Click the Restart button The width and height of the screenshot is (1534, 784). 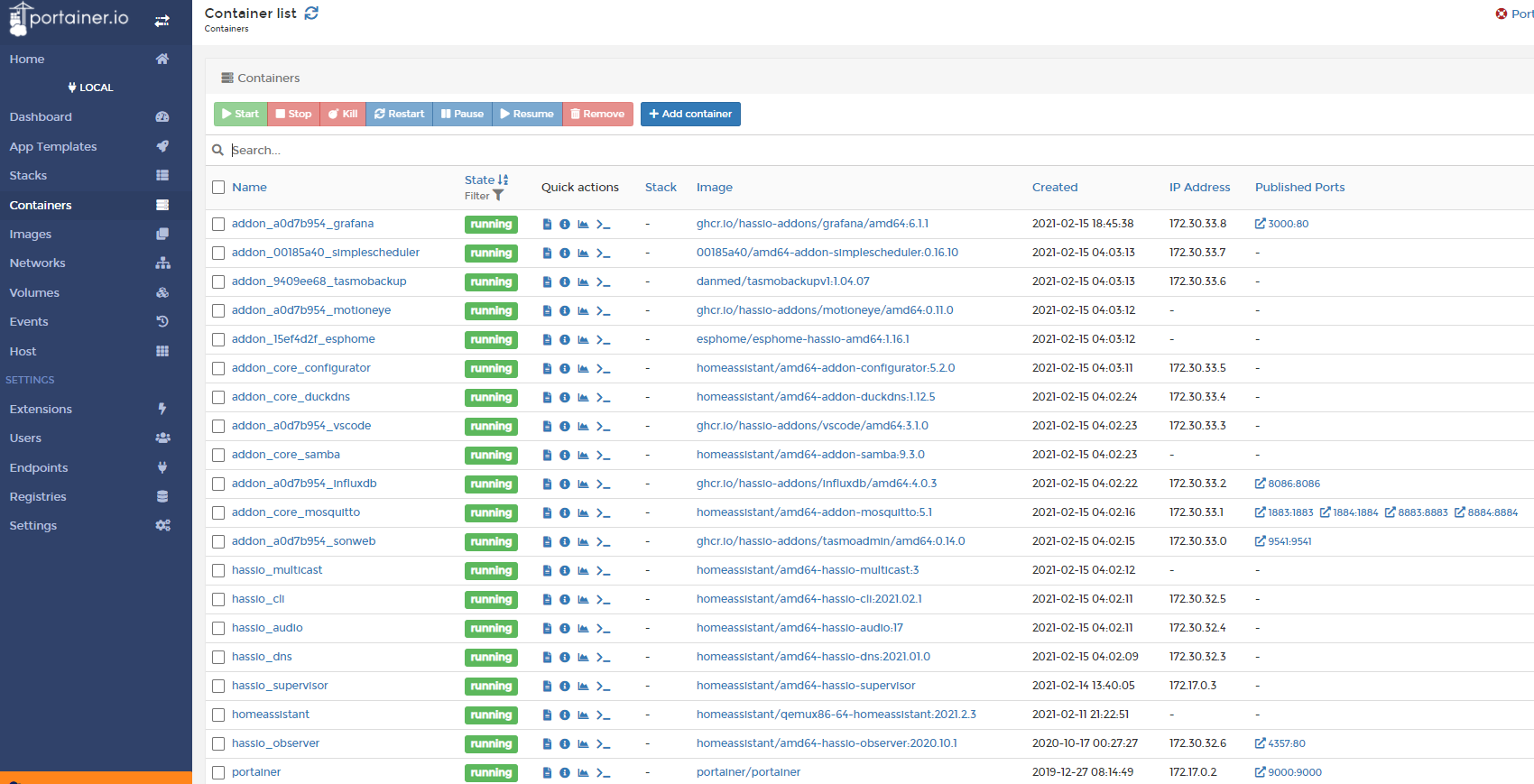[x=399, y=114]
